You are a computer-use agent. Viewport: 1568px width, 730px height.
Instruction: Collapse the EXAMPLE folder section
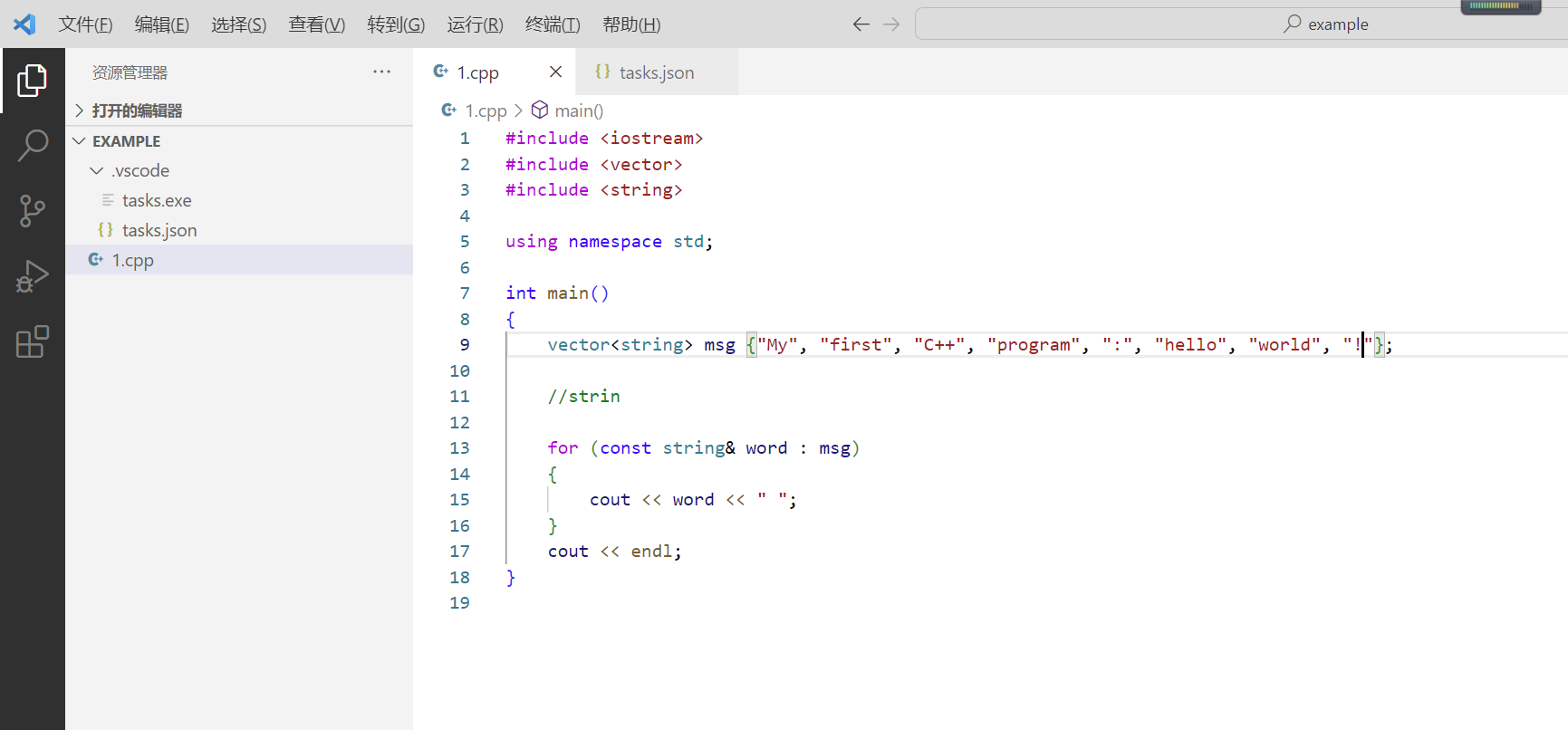point(239,141)
